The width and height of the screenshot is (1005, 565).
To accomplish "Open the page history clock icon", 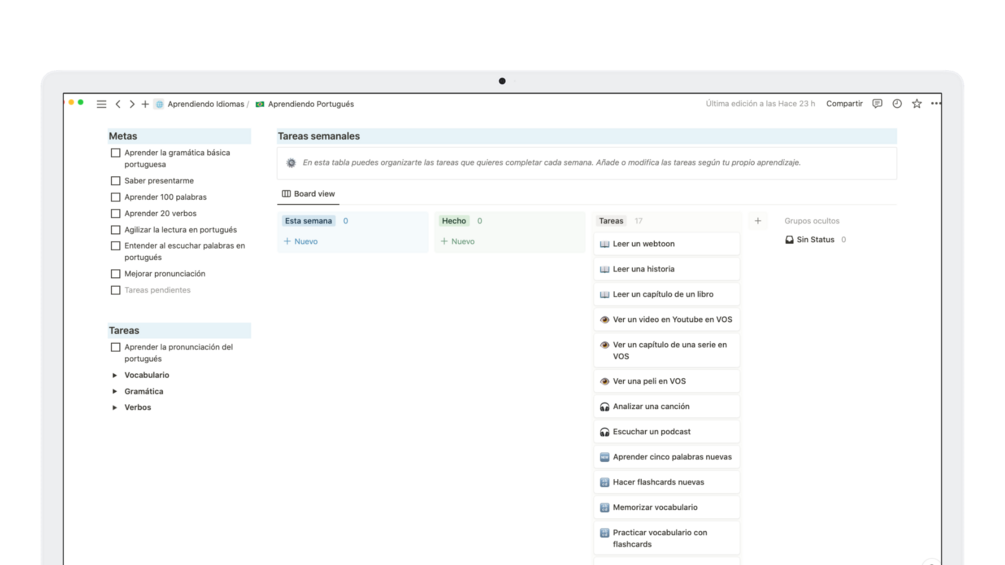I will [897, 104].
